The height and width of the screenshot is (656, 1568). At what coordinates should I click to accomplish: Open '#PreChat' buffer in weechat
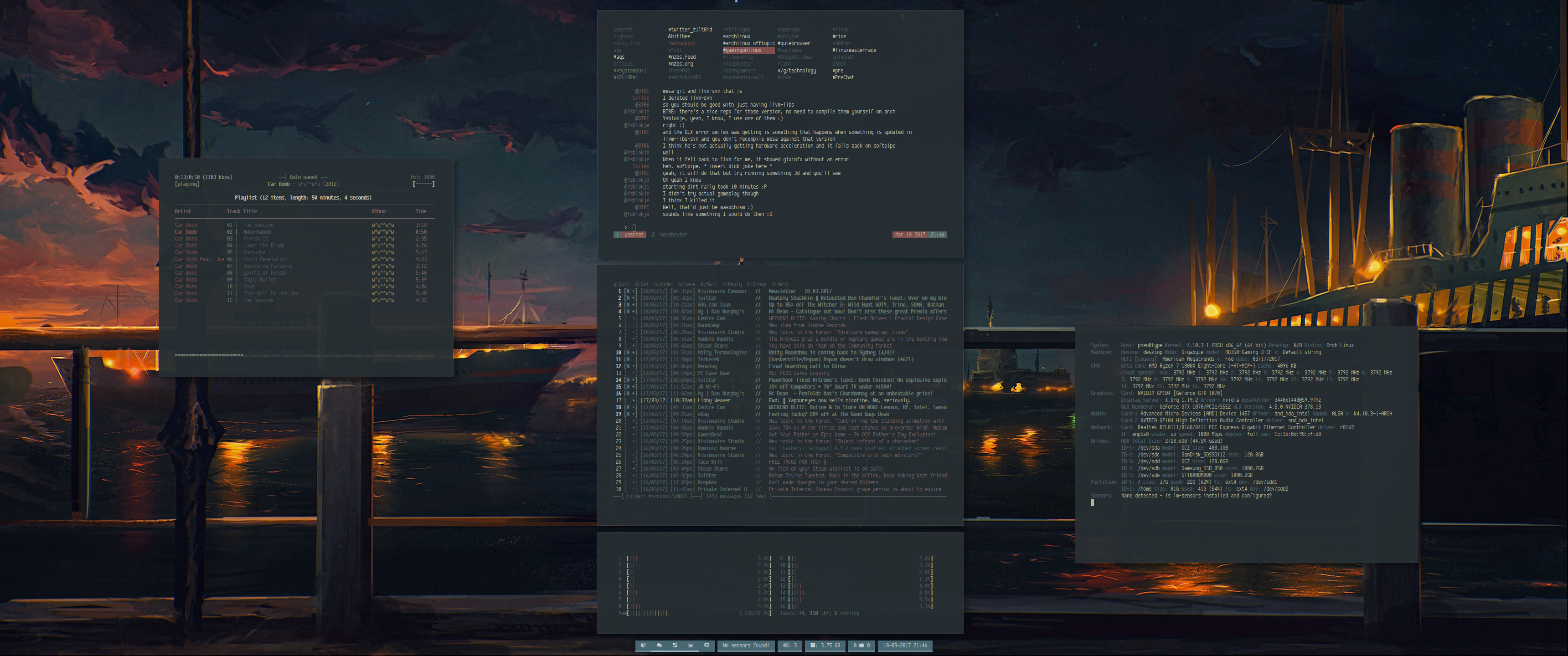pos(843,77)
